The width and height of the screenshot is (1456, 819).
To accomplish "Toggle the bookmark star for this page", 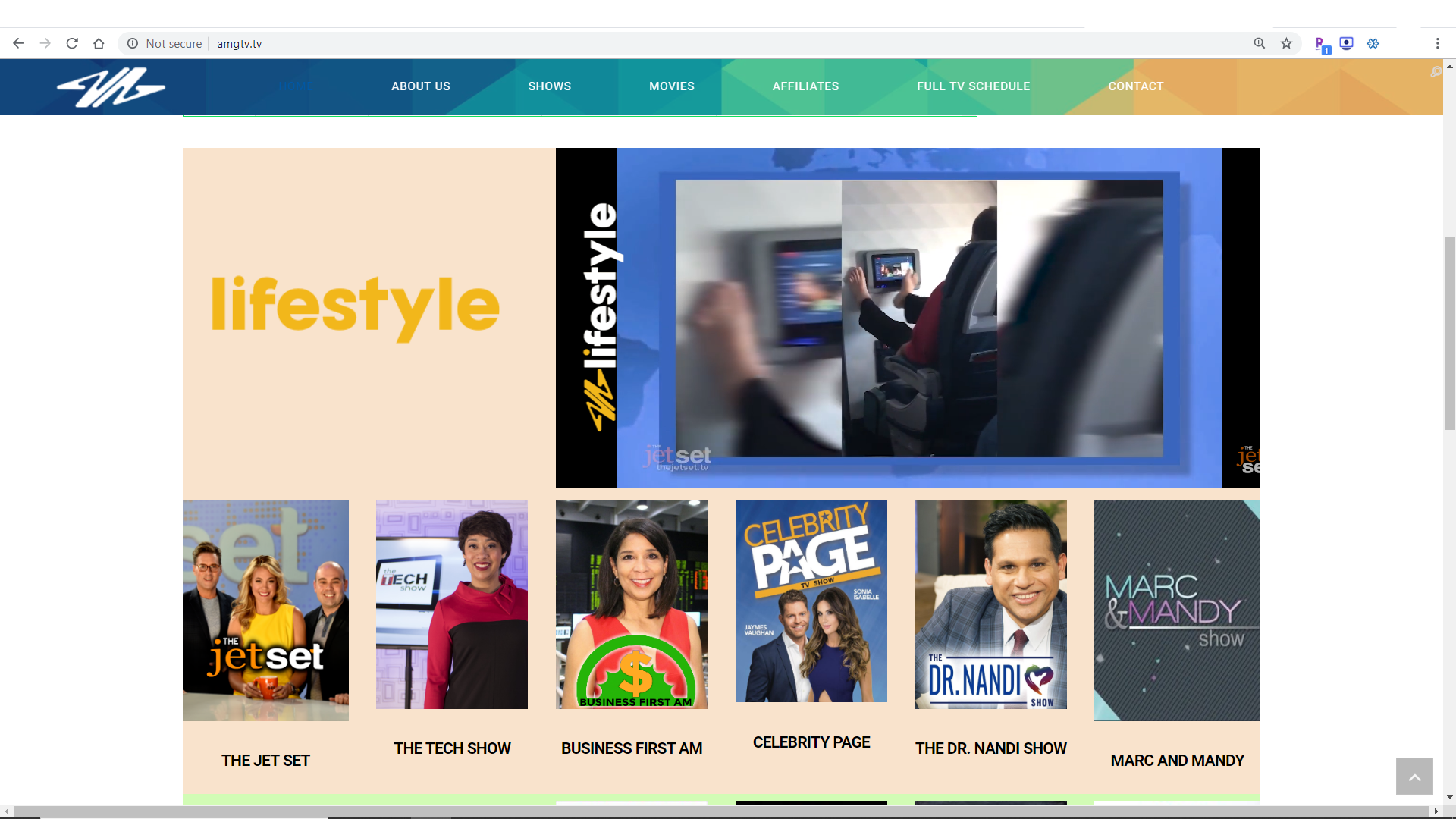I will coord(1288,43).
